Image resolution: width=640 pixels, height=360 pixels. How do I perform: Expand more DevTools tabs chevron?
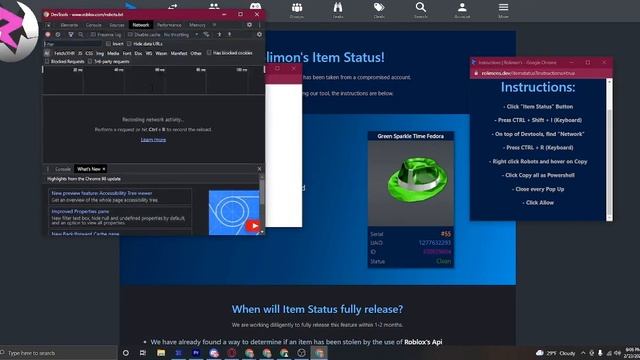pos(215,25)
